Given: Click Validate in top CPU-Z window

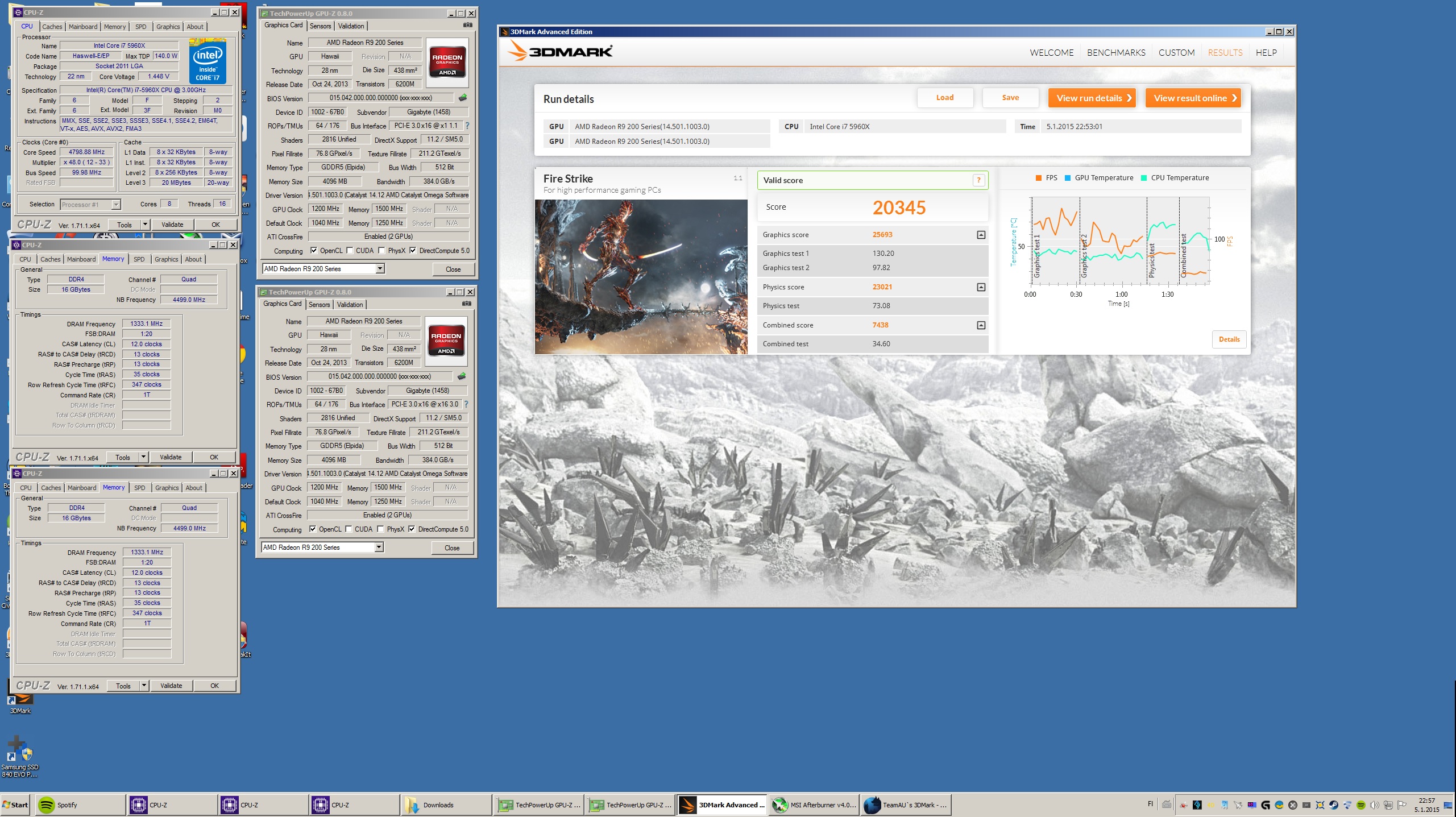Looking at the screenshot, I should point(172,225).
